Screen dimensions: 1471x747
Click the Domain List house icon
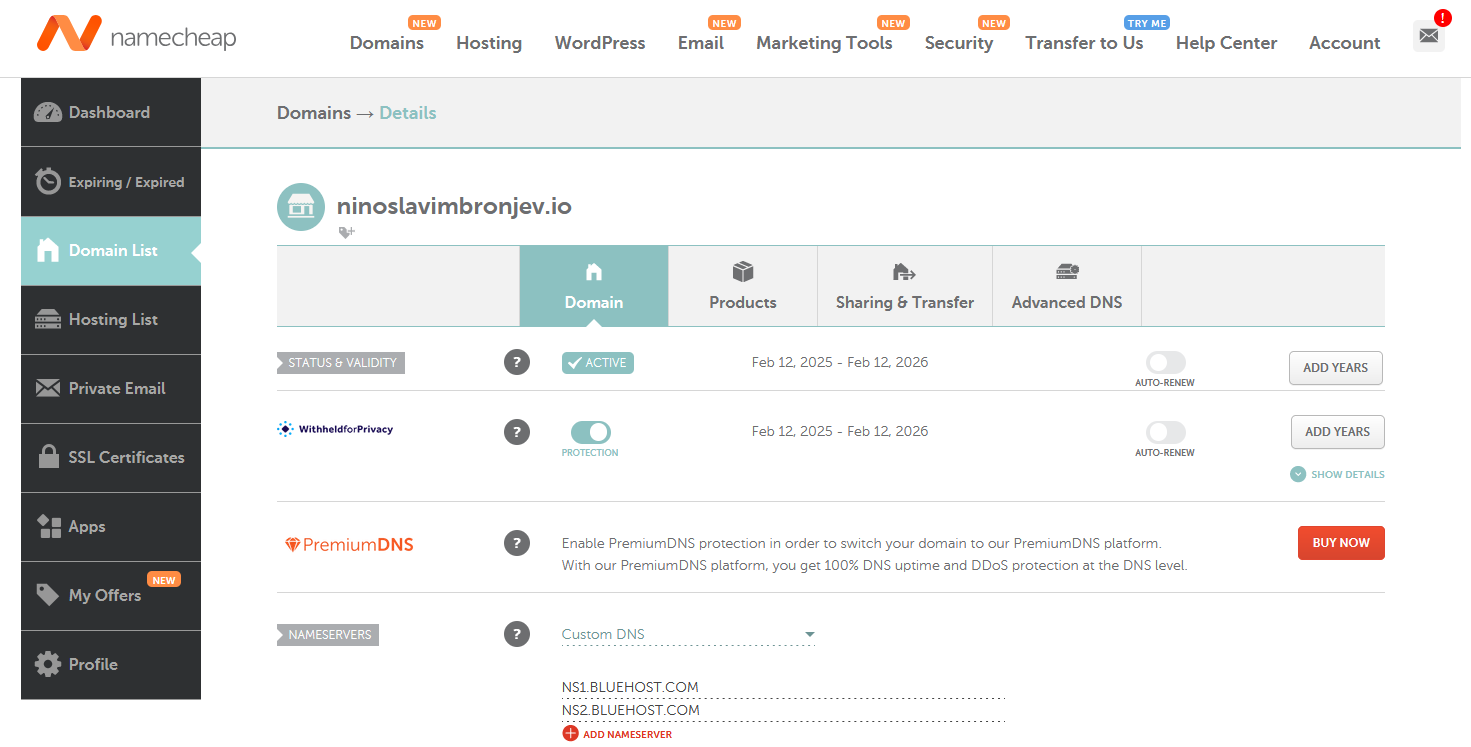[47, 250]
